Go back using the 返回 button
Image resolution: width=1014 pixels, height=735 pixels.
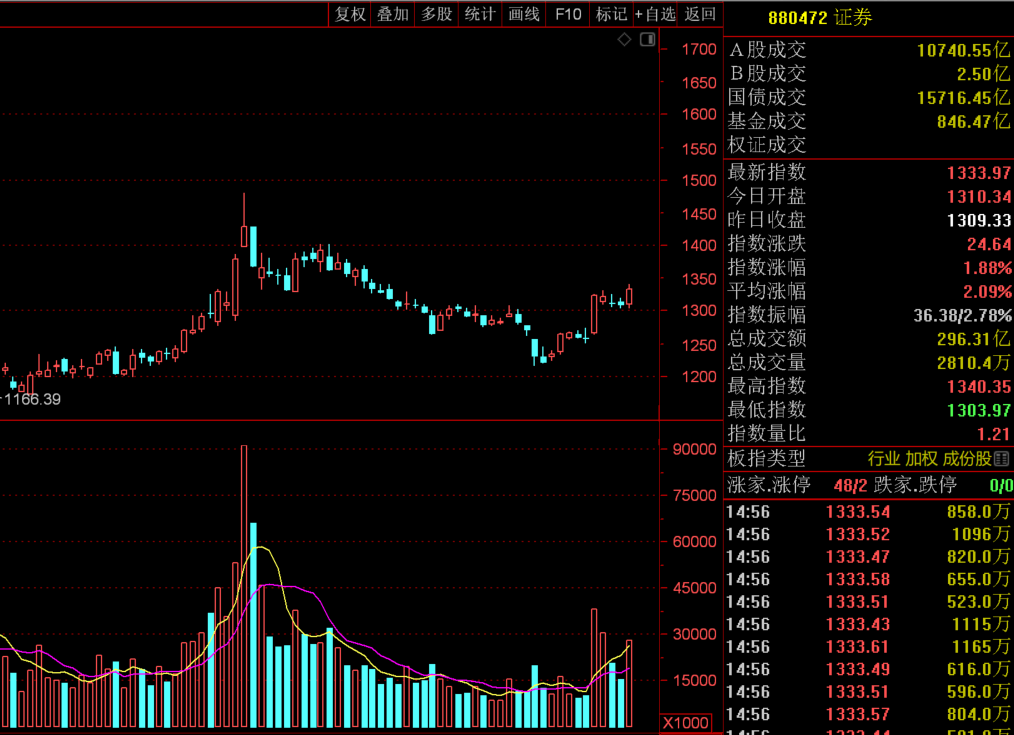tap(700, 14)
